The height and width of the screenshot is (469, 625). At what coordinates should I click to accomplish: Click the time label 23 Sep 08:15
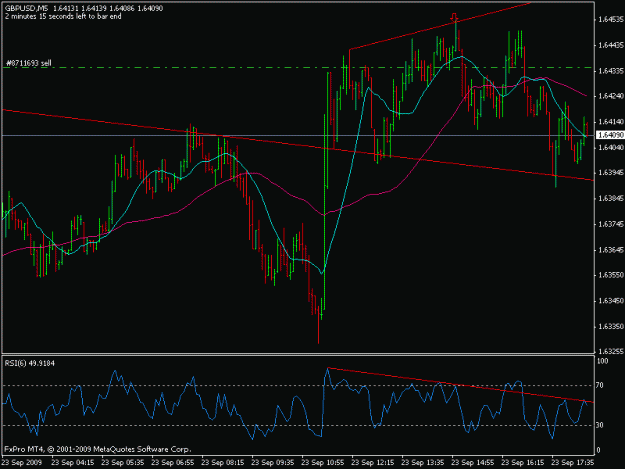[x=222, y=463]
